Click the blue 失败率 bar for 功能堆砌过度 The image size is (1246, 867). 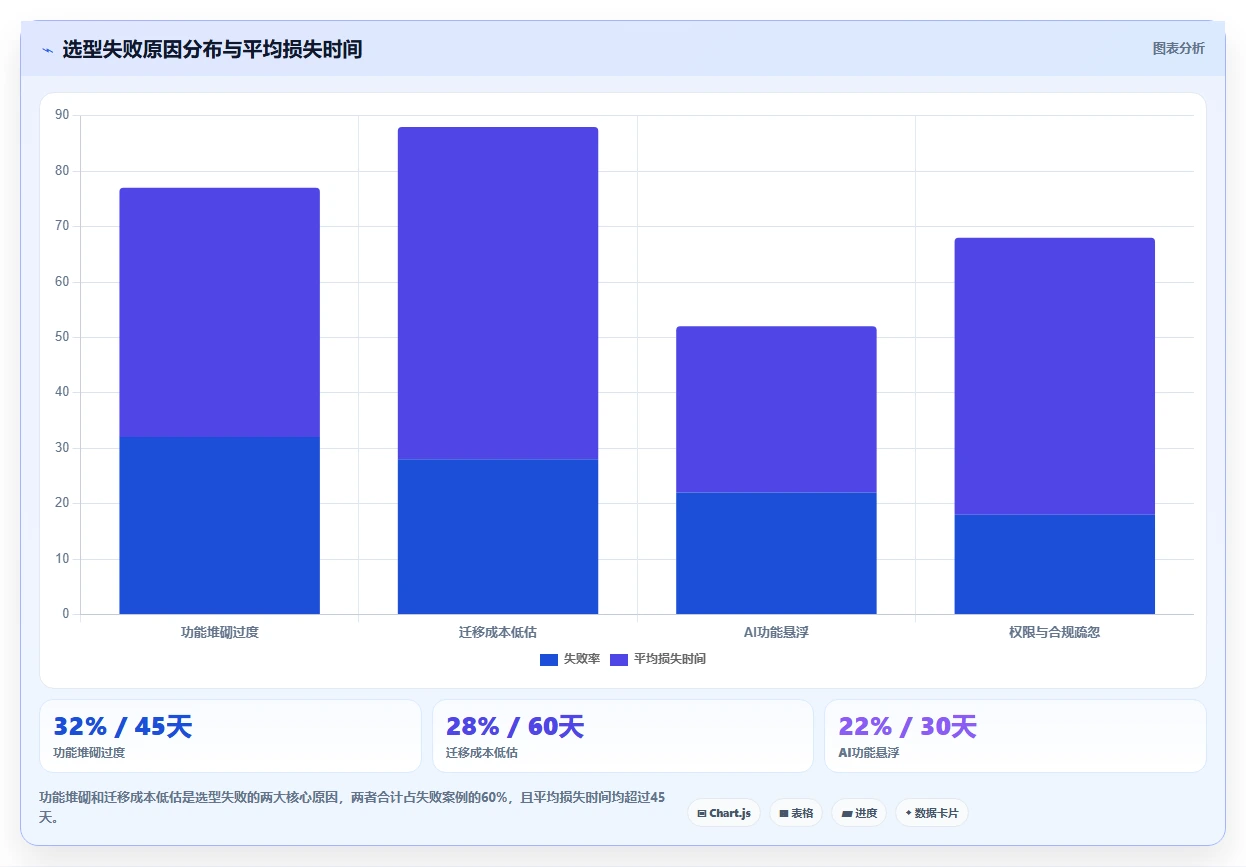pos(219,525)
